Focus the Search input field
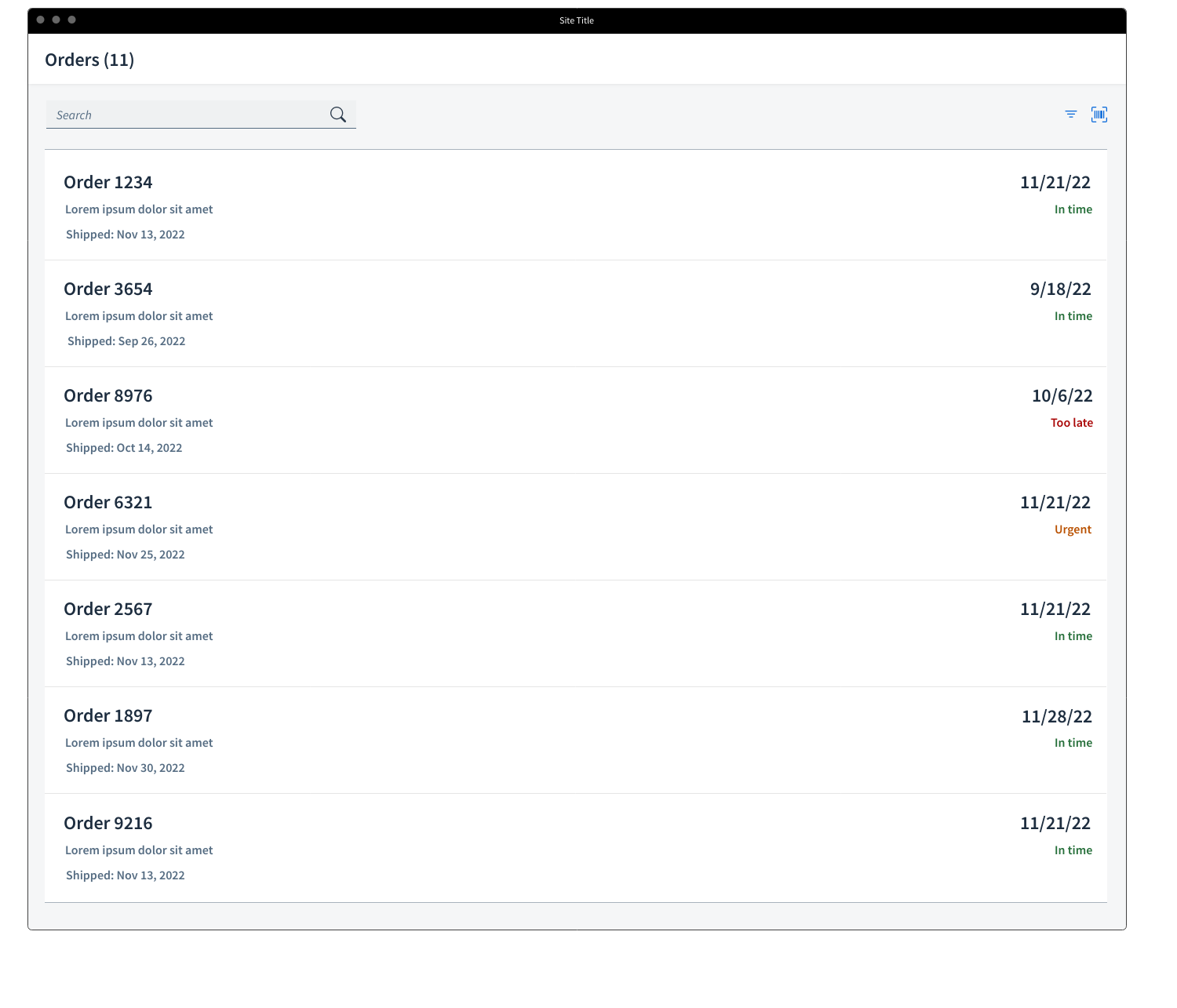 click(x=201, y=115)
